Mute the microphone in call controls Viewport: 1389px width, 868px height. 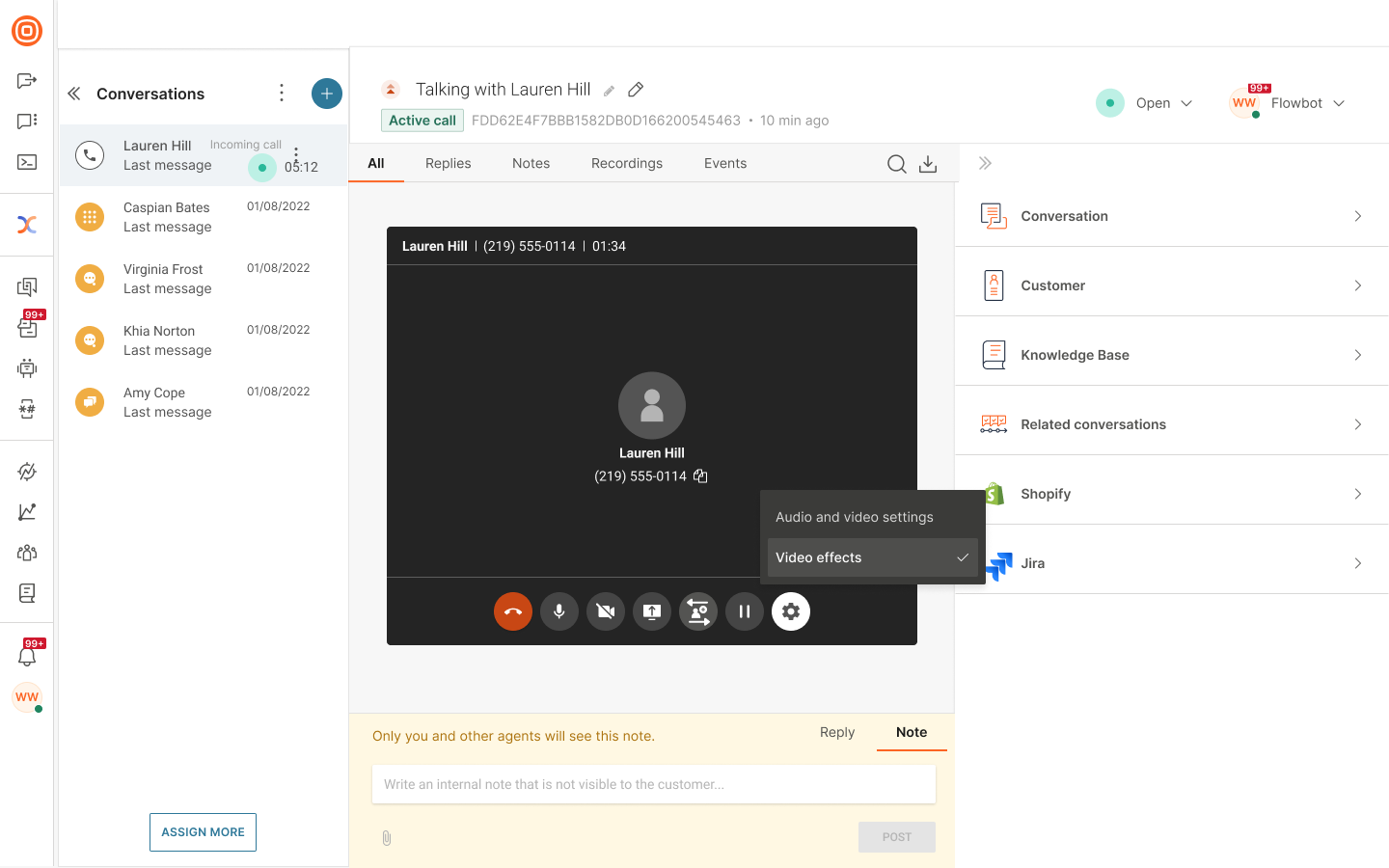click(x=559, y=611)
